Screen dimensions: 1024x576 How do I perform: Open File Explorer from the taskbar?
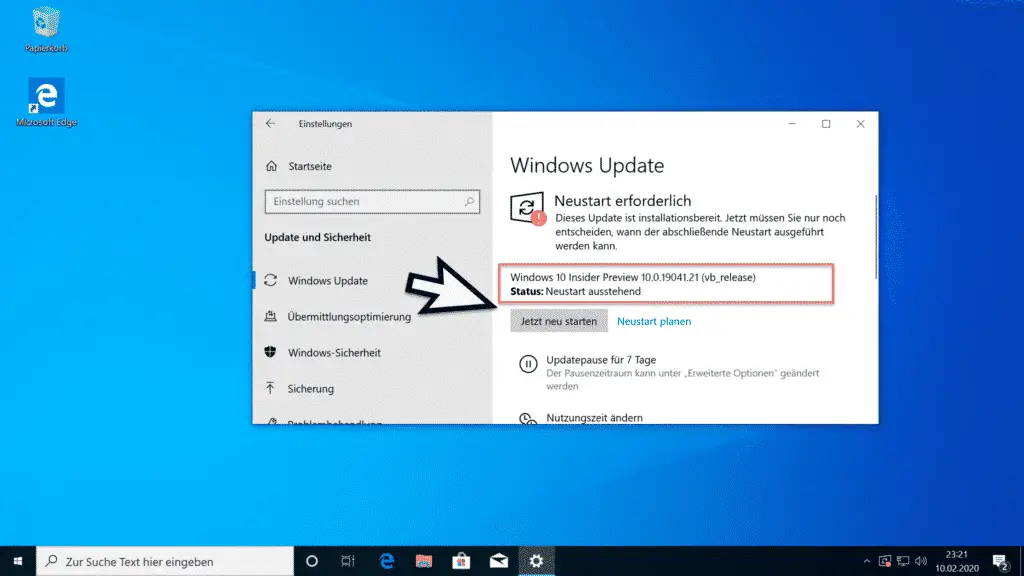click(424, 562)
